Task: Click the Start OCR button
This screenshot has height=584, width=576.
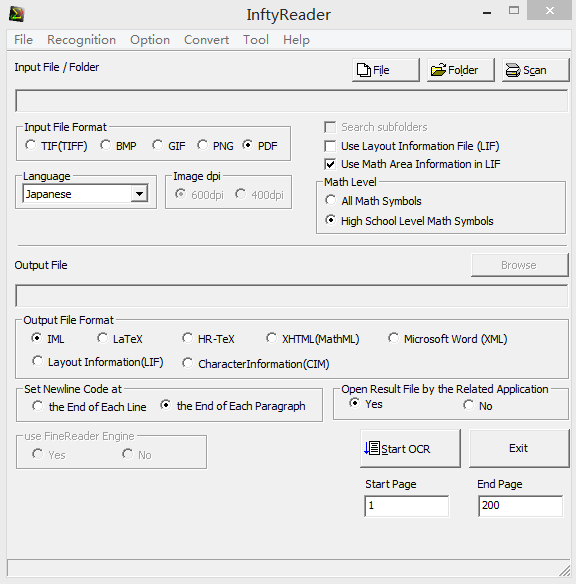Action: click(x=410, y=448)
